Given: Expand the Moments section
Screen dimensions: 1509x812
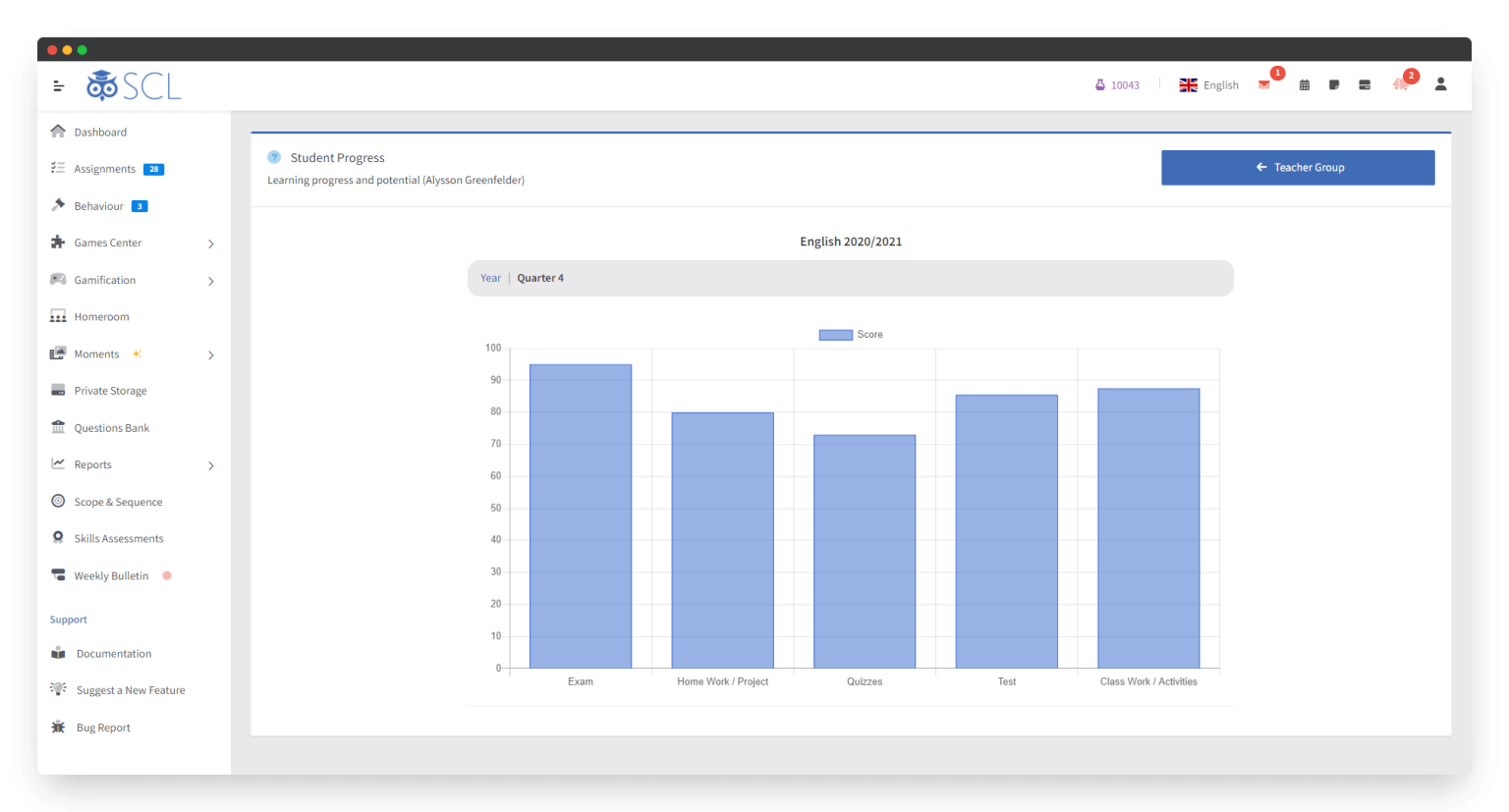Looking at the screenshot, I should click(96, 353).
